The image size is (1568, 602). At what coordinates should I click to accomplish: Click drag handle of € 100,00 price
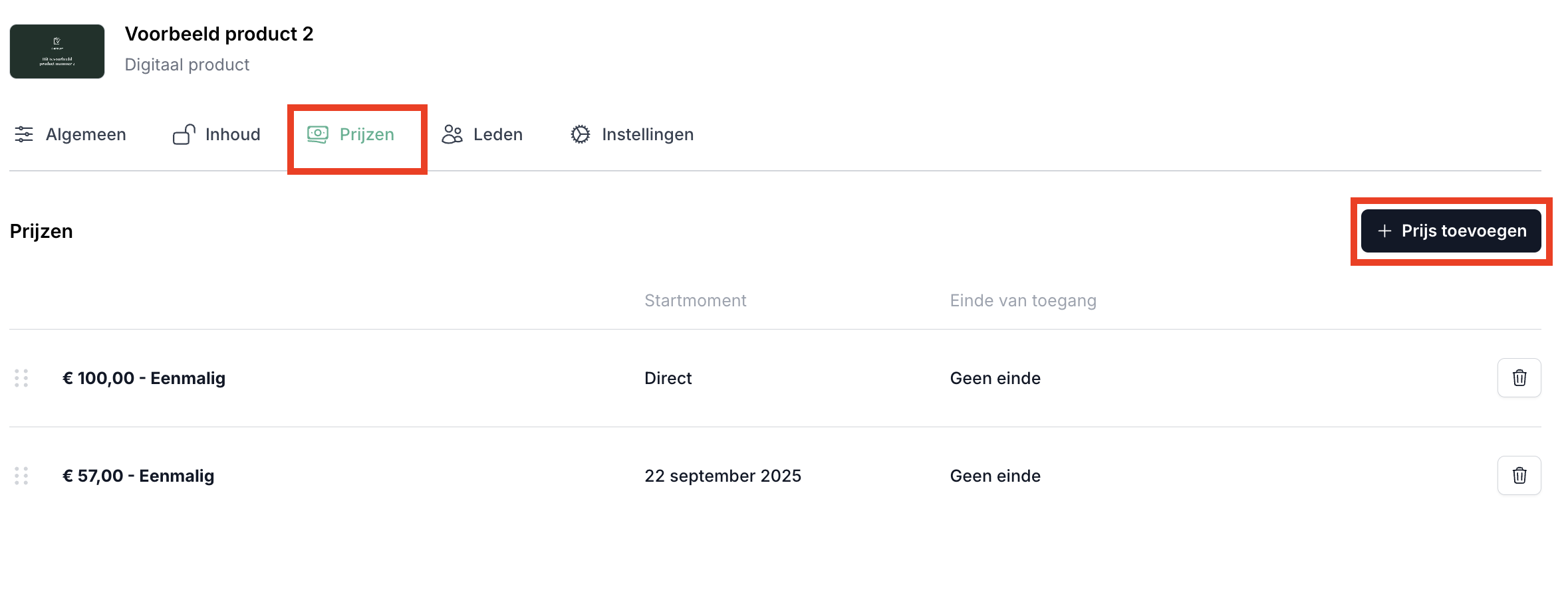(x=21, y=378)
